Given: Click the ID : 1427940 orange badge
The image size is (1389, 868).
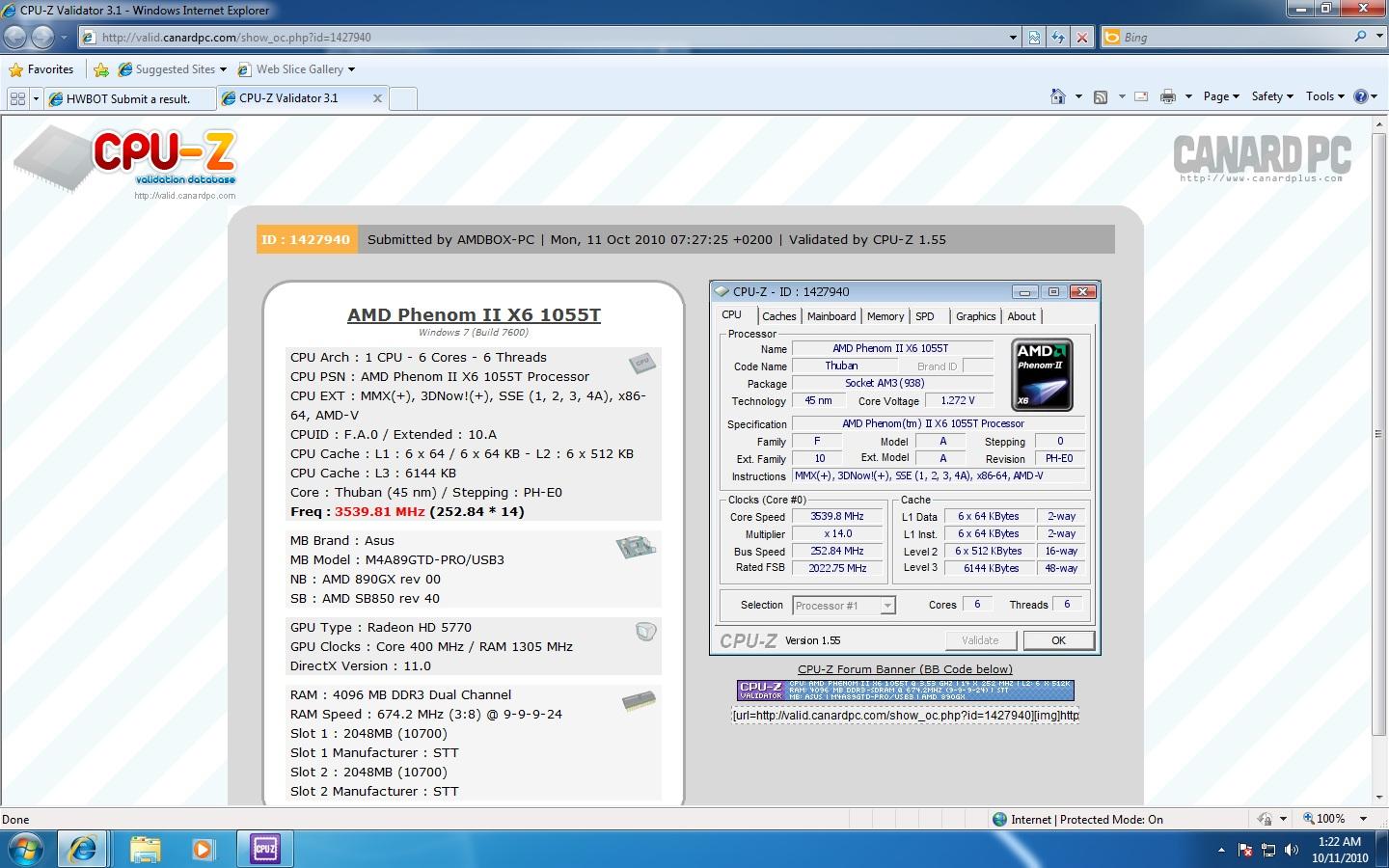Looking at the screenshot, I should coord(306,239).
